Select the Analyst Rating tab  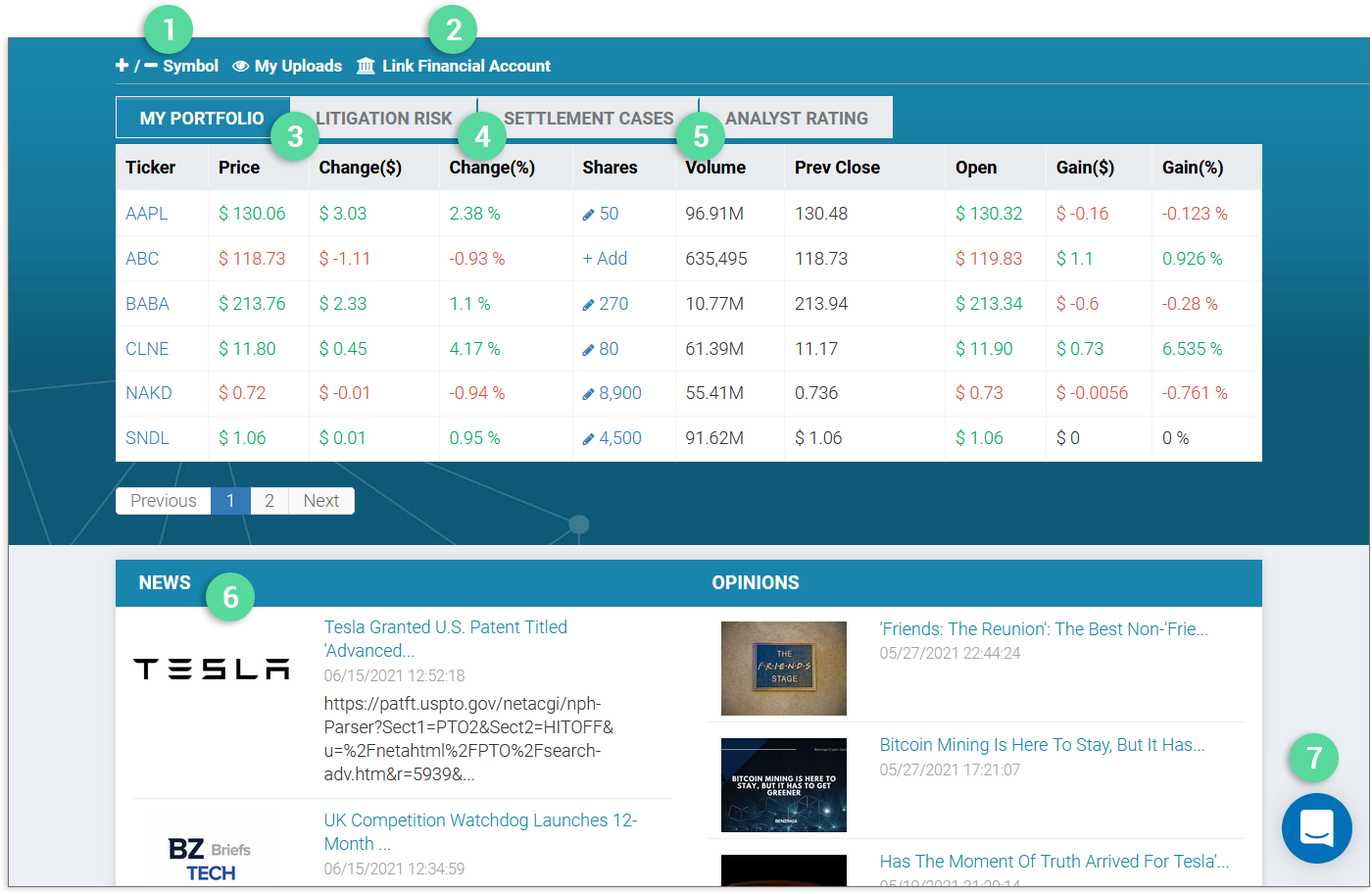[x=796, y=119]
